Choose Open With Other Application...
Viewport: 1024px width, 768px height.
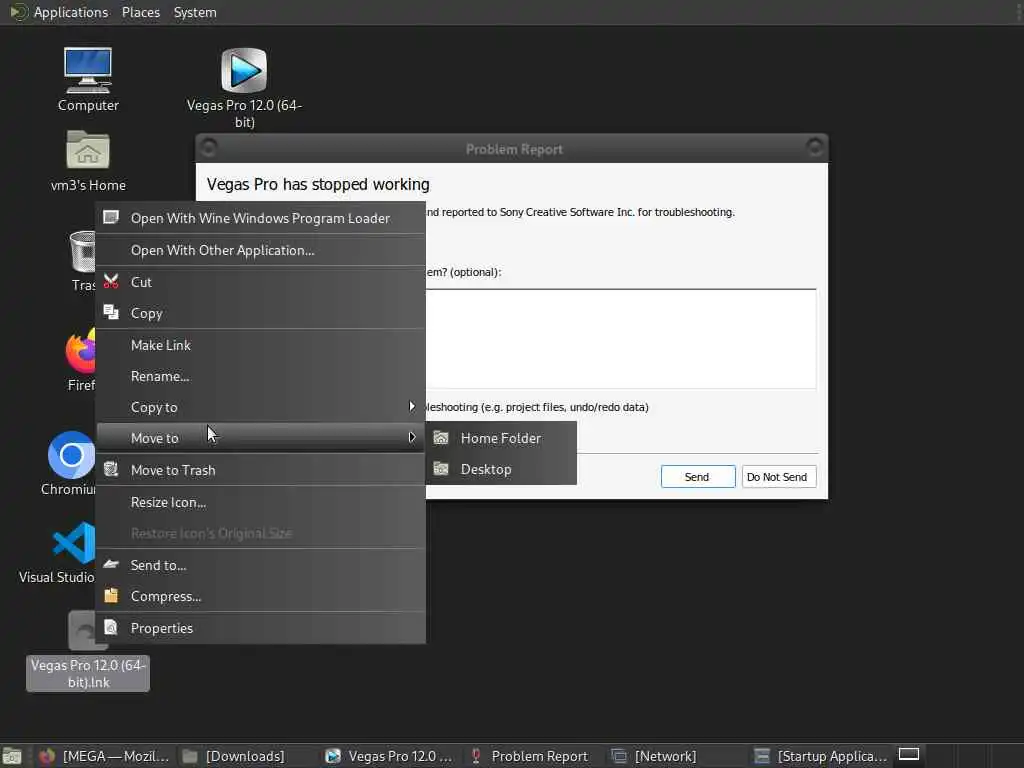(x=261, y=250)
